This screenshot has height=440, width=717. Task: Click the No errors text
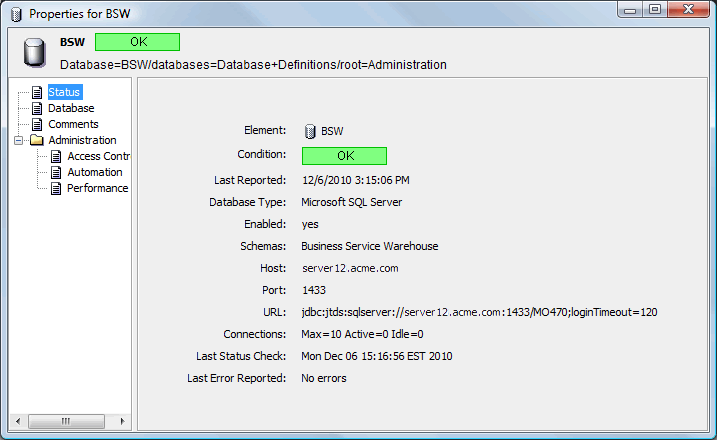(324, 378)
